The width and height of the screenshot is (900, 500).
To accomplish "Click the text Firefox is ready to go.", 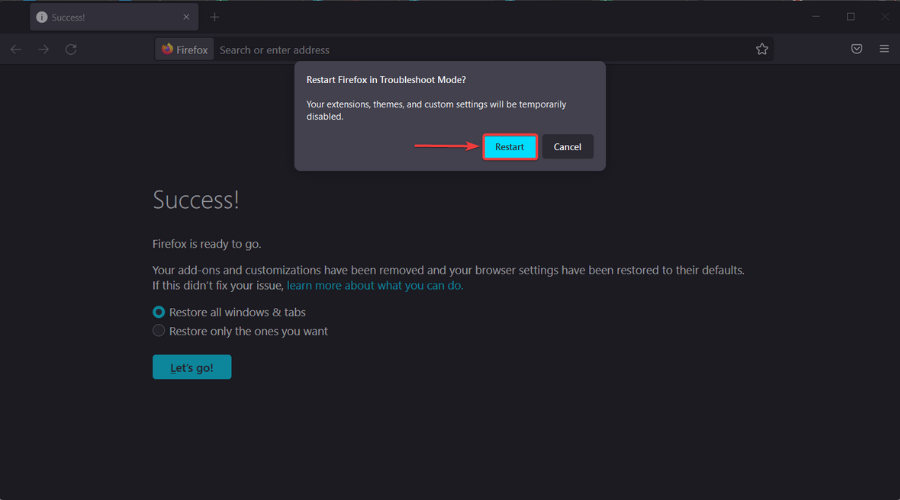I will pyautogui.click(x=207, y=244).
